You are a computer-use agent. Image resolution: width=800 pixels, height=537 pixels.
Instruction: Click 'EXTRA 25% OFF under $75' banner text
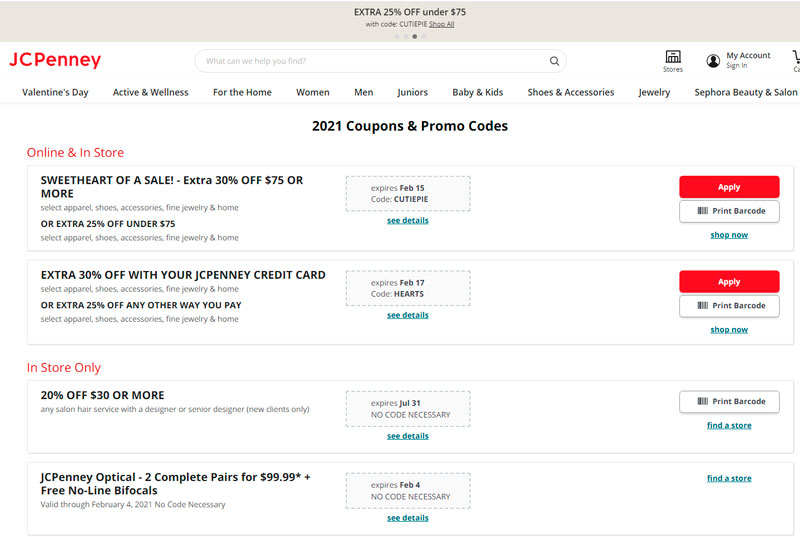click(x=410, y=12)
